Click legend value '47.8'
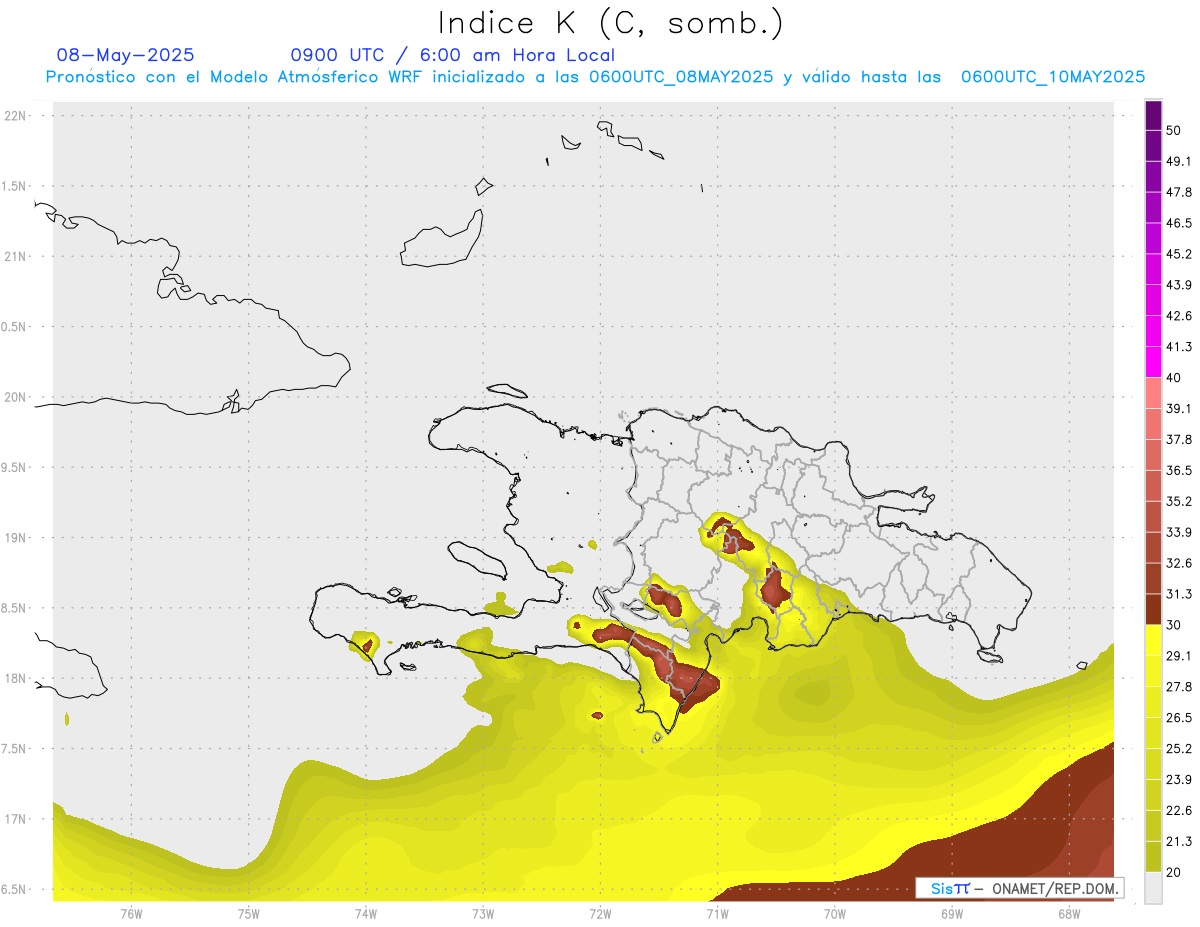 1179,193
